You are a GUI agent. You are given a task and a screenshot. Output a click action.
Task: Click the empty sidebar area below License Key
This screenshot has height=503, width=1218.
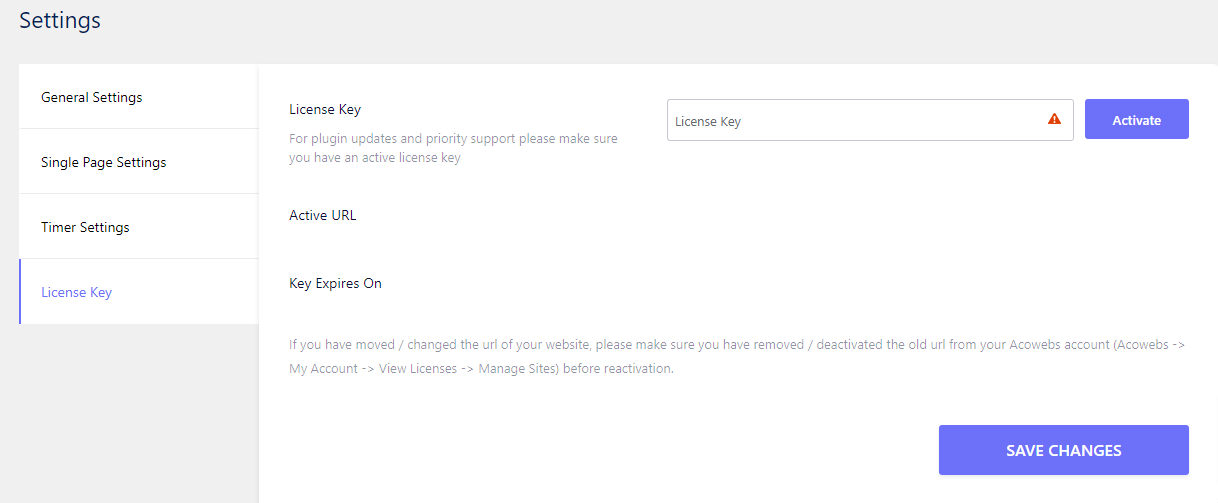pos(139,413)
